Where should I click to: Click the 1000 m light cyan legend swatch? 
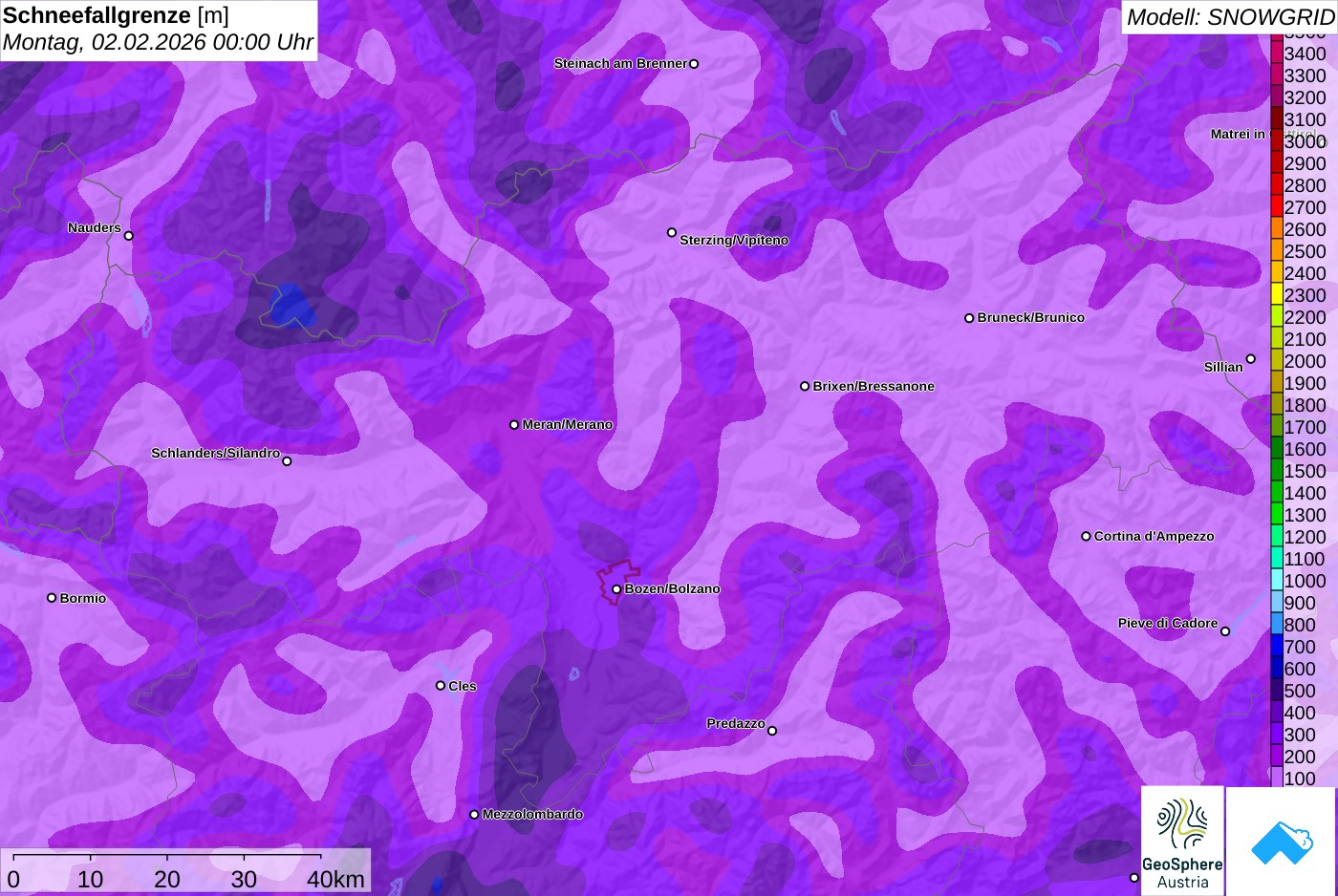(1277, 579)
